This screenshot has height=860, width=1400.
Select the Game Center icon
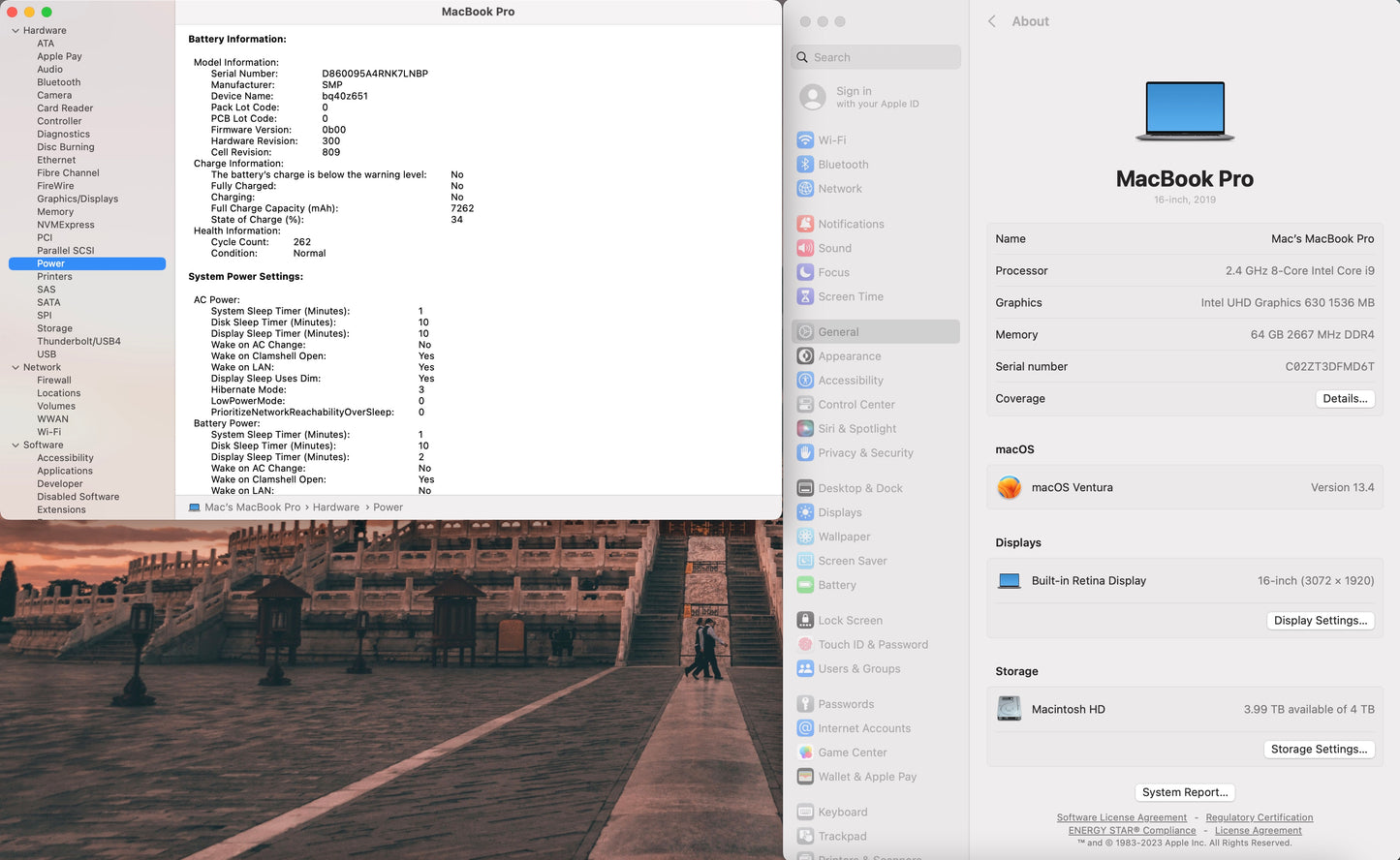click(805, 752)
